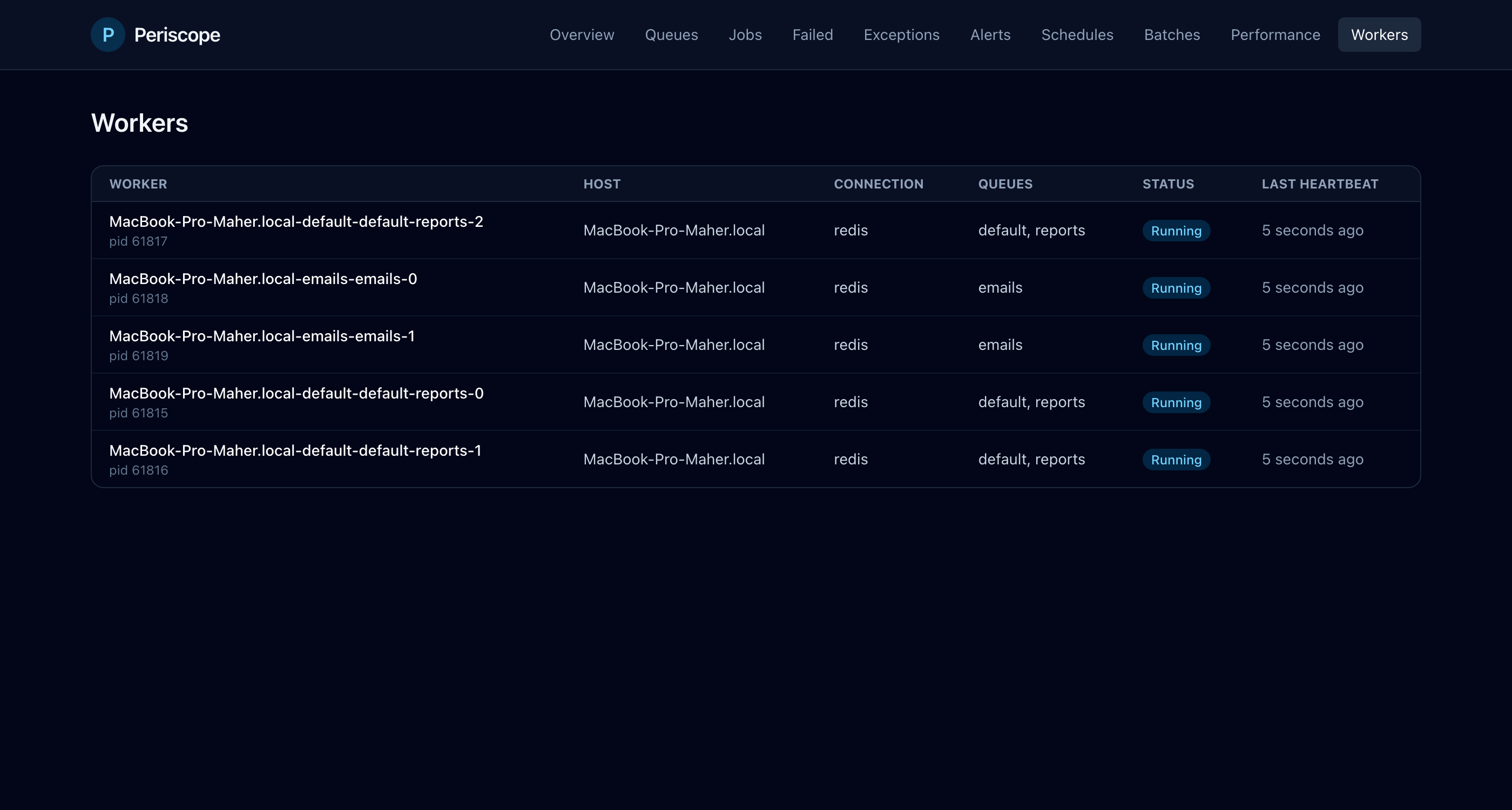Click host cell in reports-2 row

[x=674, y=230]
